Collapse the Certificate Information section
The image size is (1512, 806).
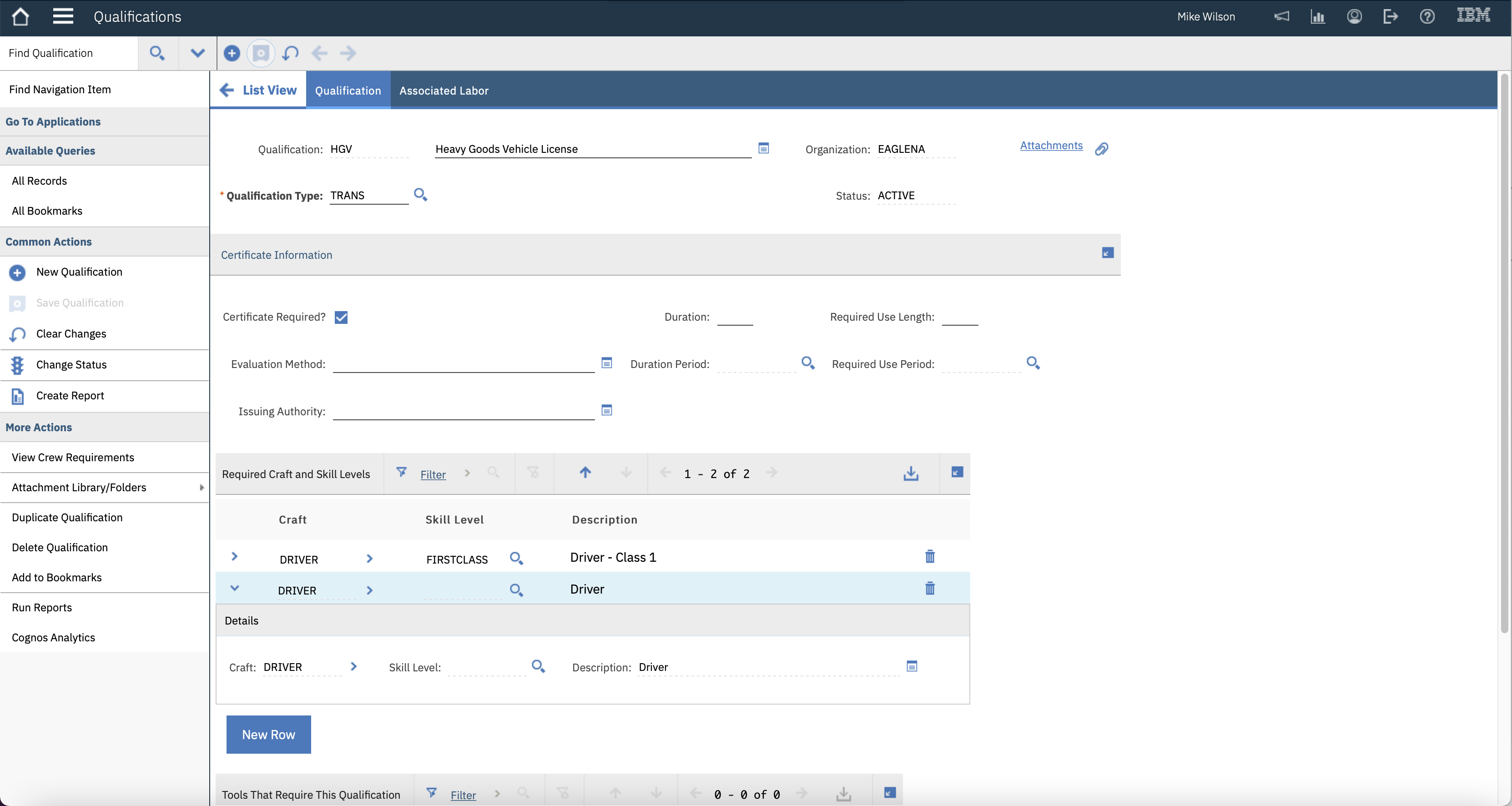(1107, 253)
